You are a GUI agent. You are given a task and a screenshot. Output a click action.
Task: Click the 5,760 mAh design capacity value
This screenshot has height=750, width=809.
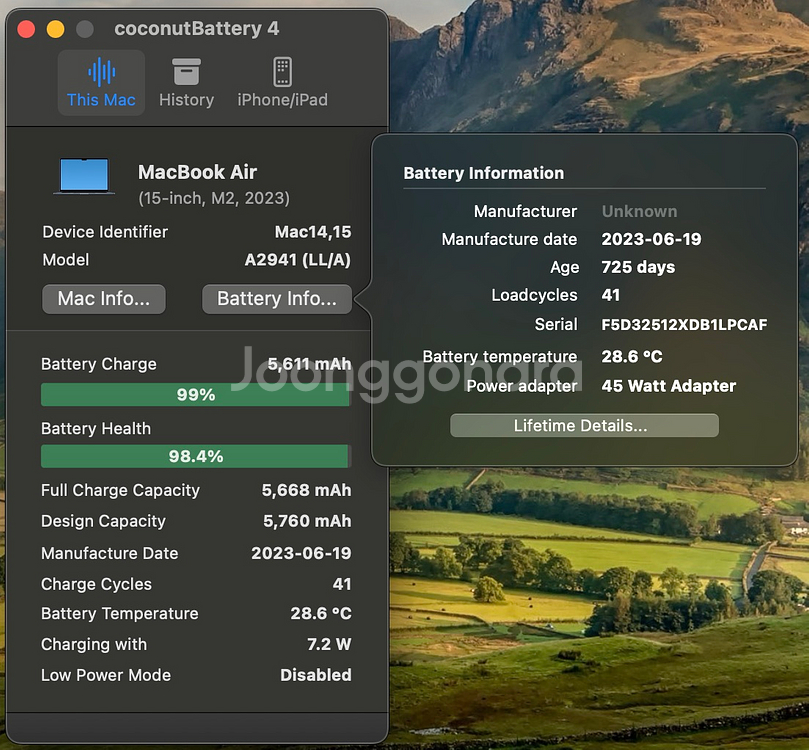(x=307, y=521)
